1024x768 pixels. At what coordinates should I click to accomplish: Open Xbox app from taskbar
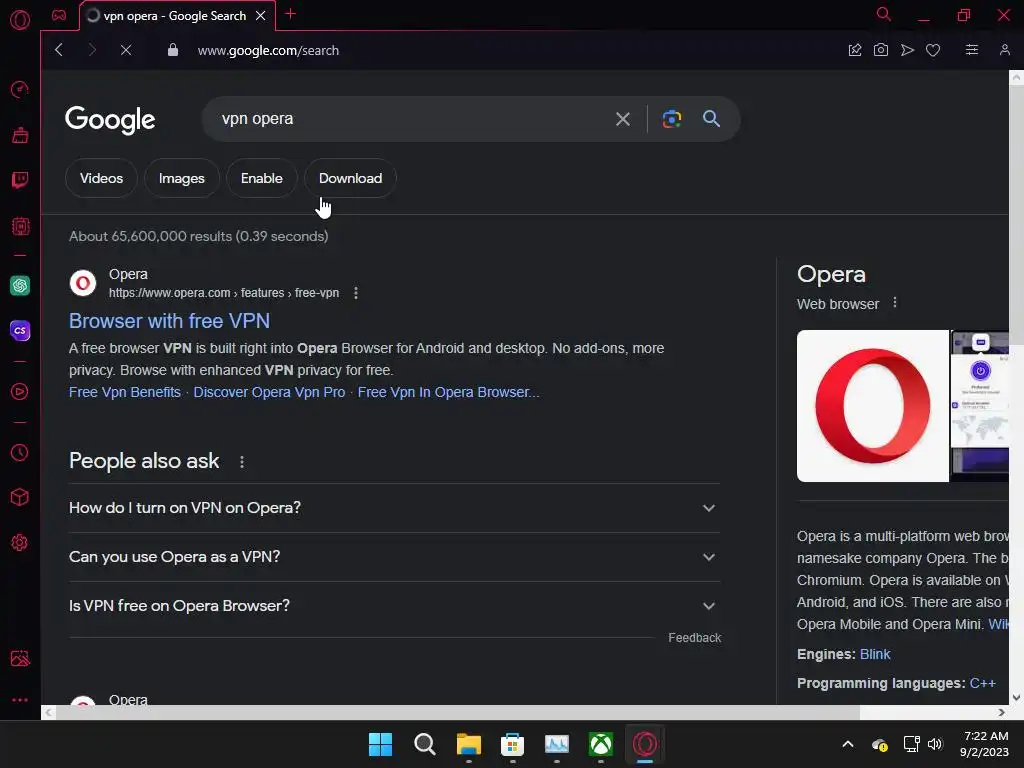[601, 744]
